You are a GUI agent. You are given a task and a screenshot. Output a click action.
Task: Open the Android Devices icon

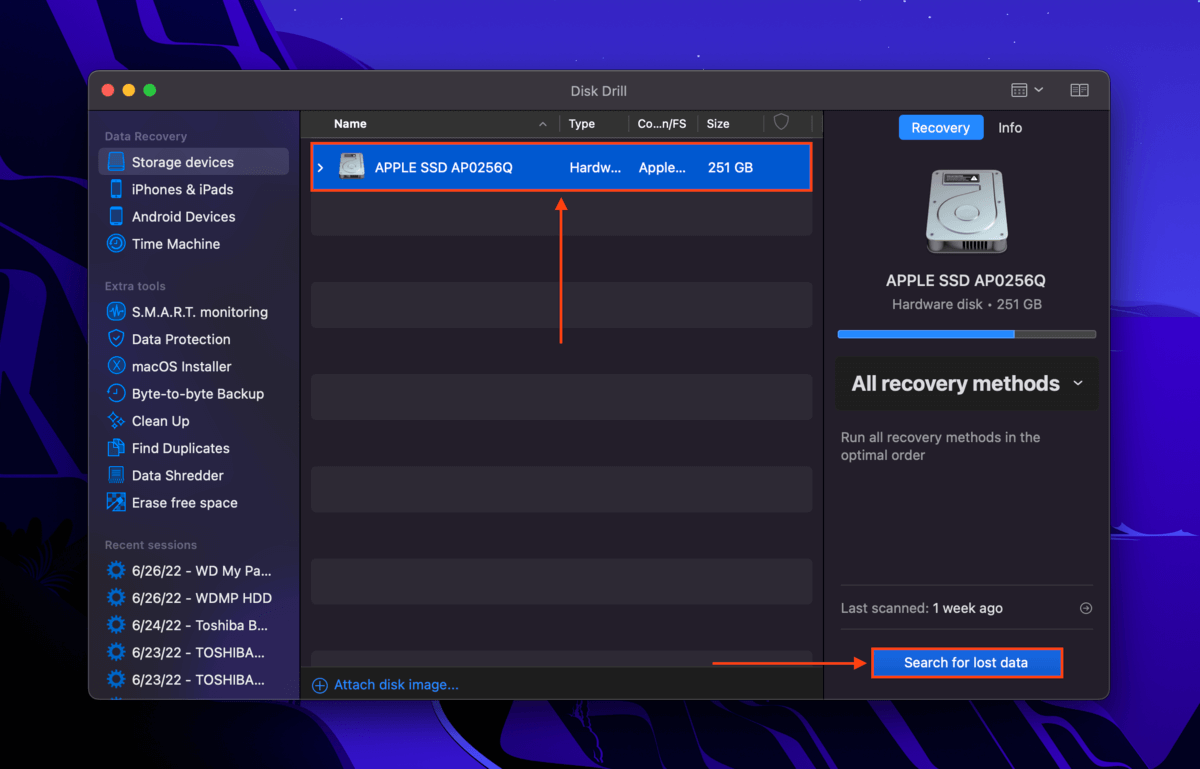[116, 216]
